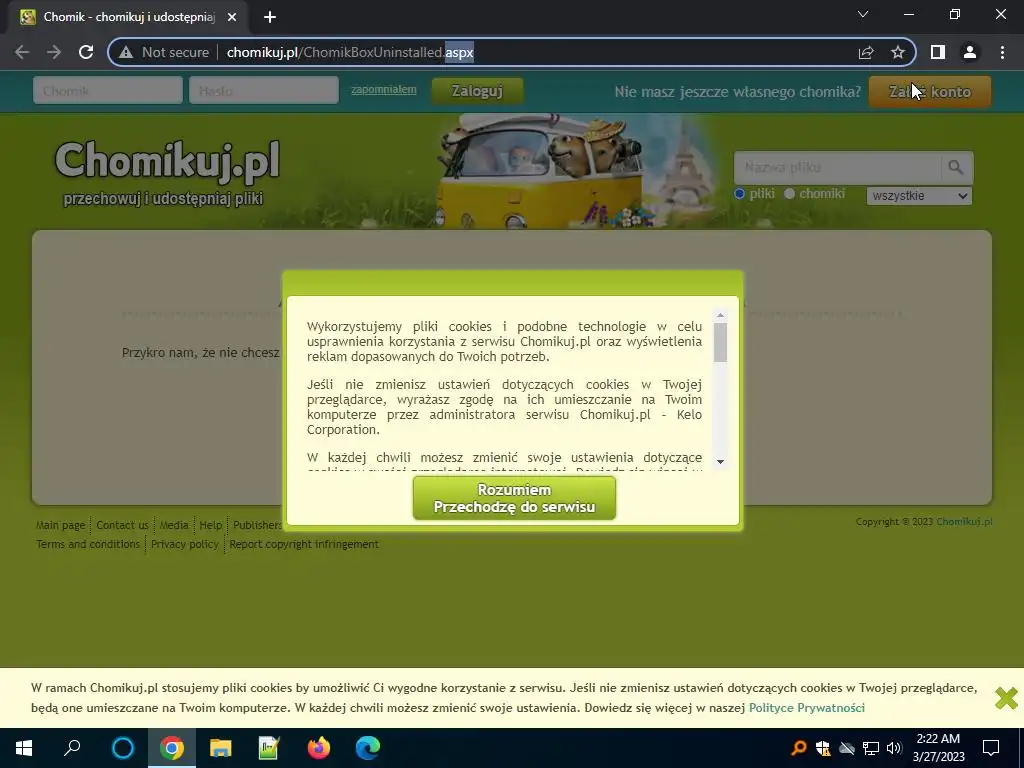Viewport: 1024px width, 768px height.
Task: Open the network icon in system tray
Action: (871, 748)
